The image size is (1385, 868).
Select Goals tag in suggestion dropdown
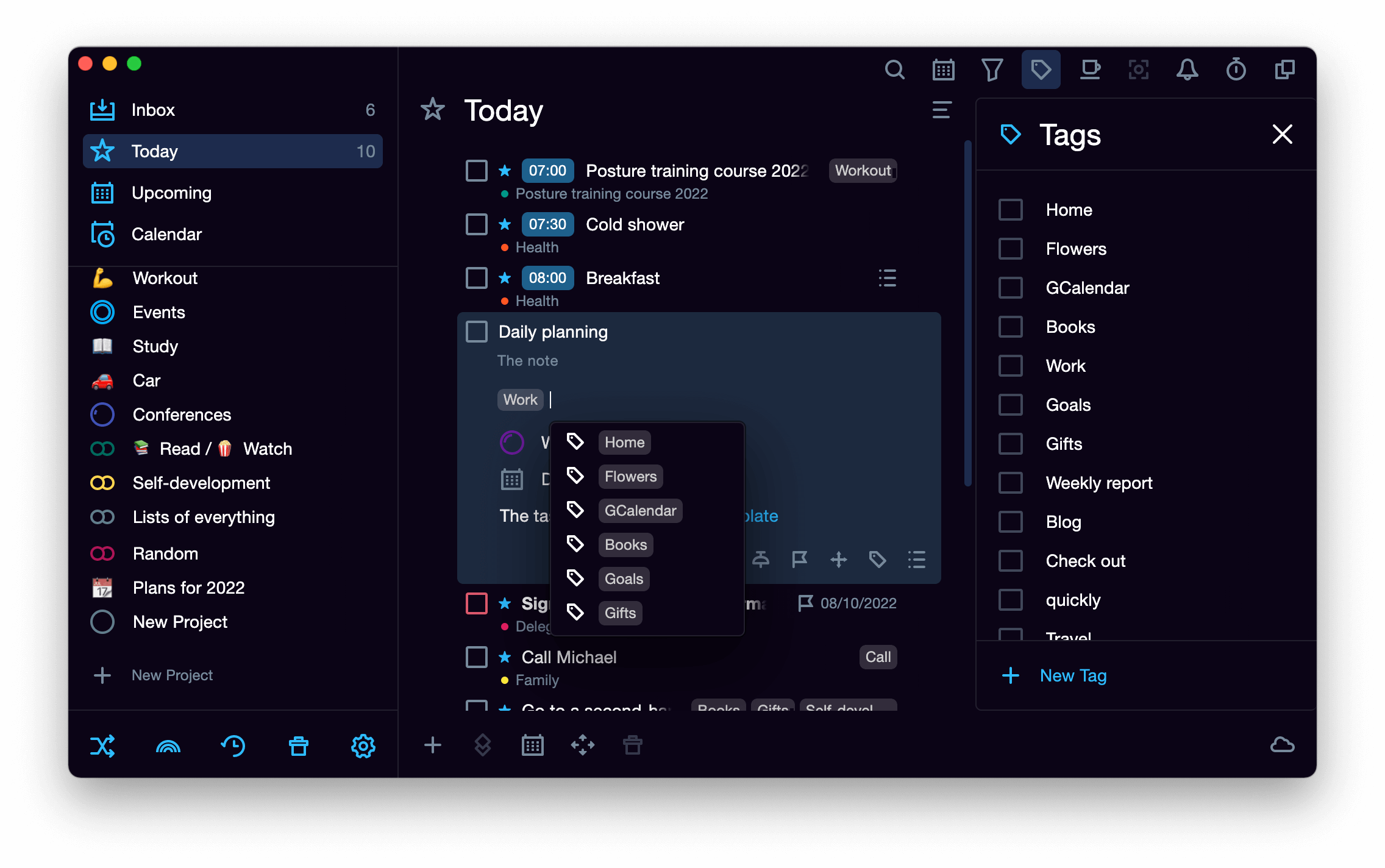pos(647,579)
